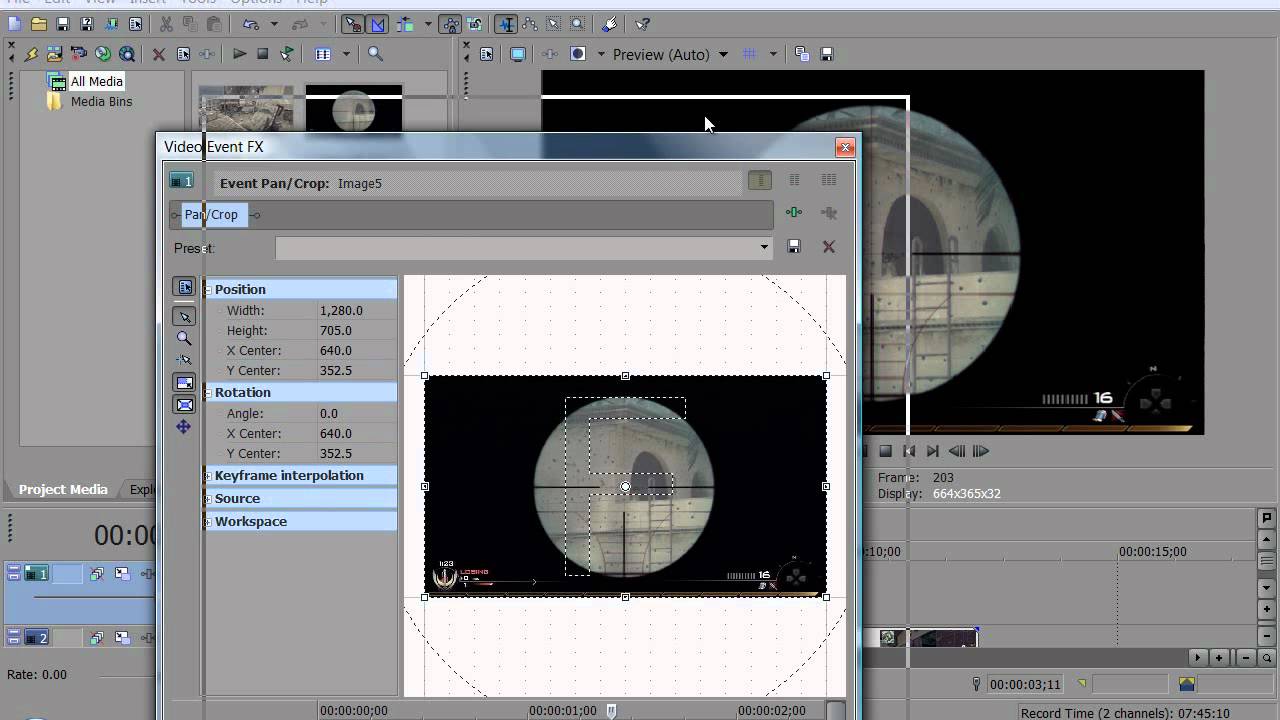This screenshot has height=720, width=1280.
Task: Create a new project from main toolbar
Action: point(14,24)
